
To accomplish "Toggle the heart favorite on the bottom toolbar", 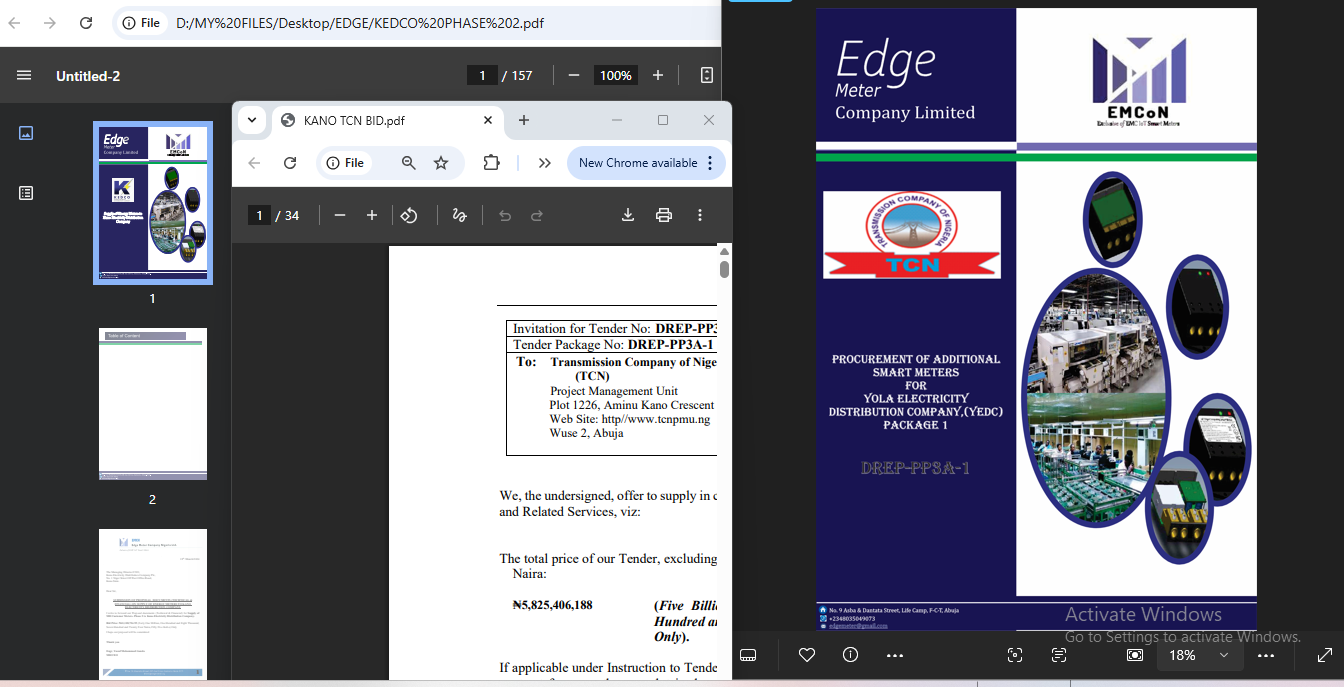I will tap(806, 655).
